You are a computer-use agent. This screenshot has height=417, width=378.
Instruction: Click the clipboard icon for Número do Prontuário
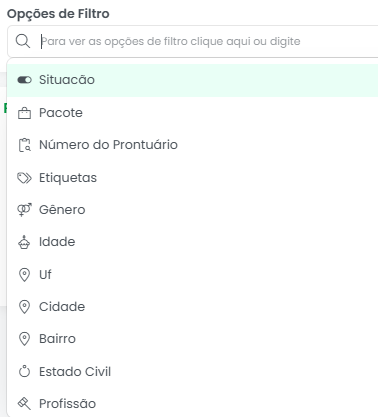[x=24, y=145]
